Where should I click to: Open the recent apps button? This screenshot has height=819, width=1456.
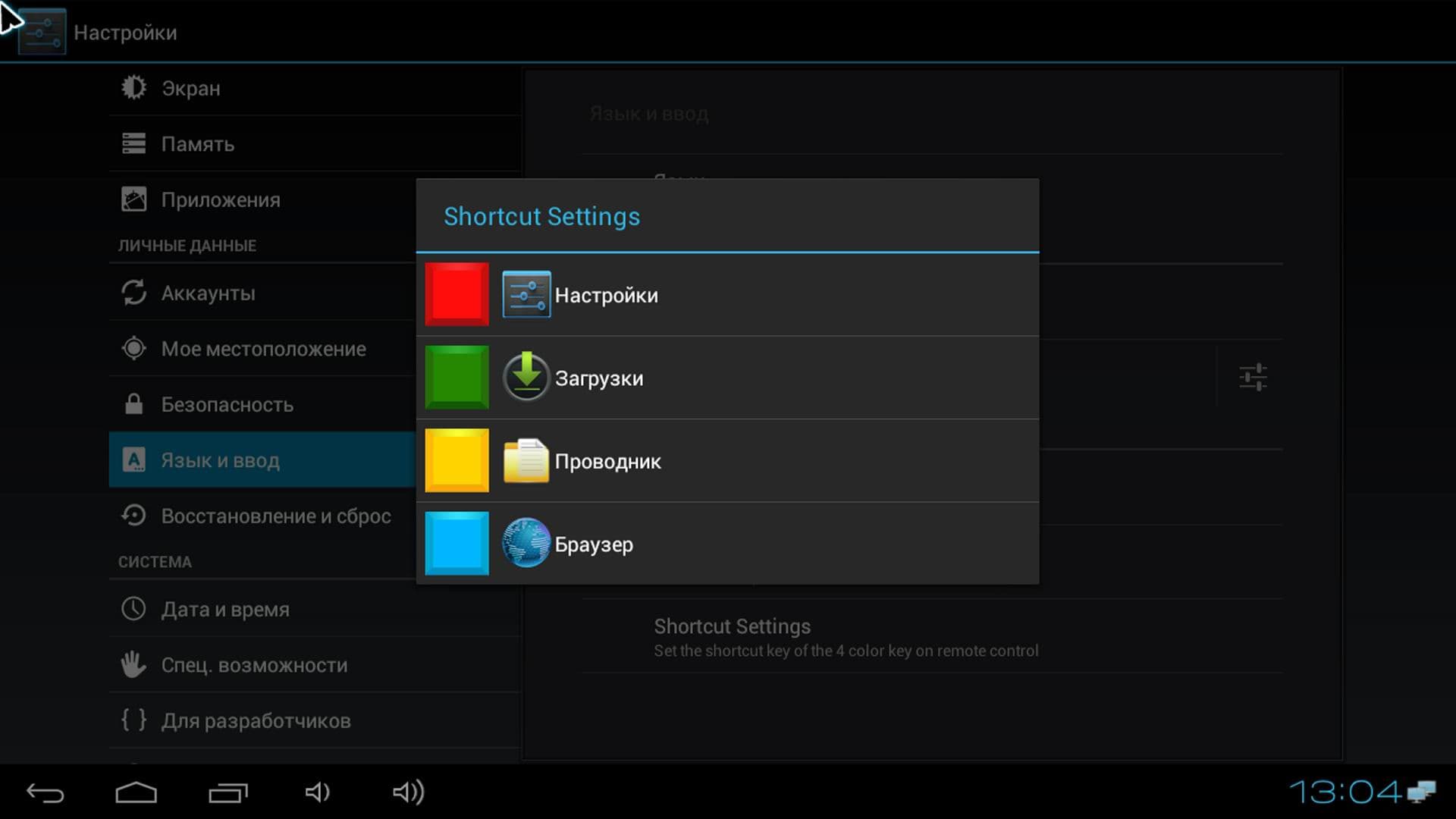(x=228, y=792)
